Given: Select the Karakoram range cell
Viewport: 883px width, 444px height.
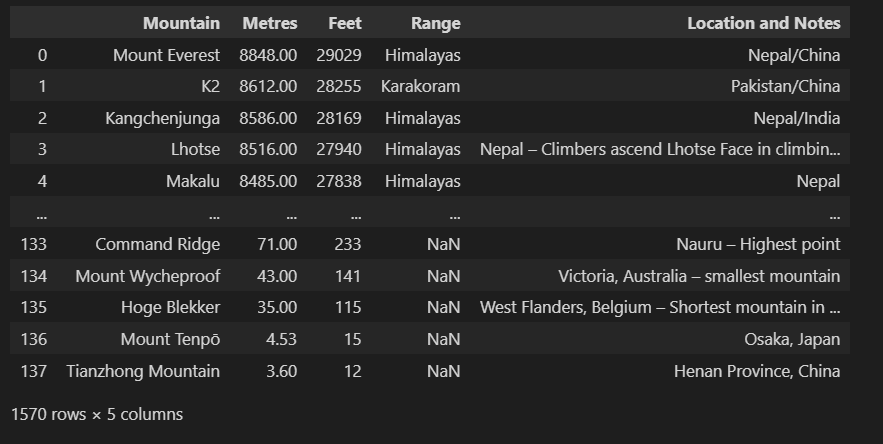Looking at the screenshot, I should (420, 87).
